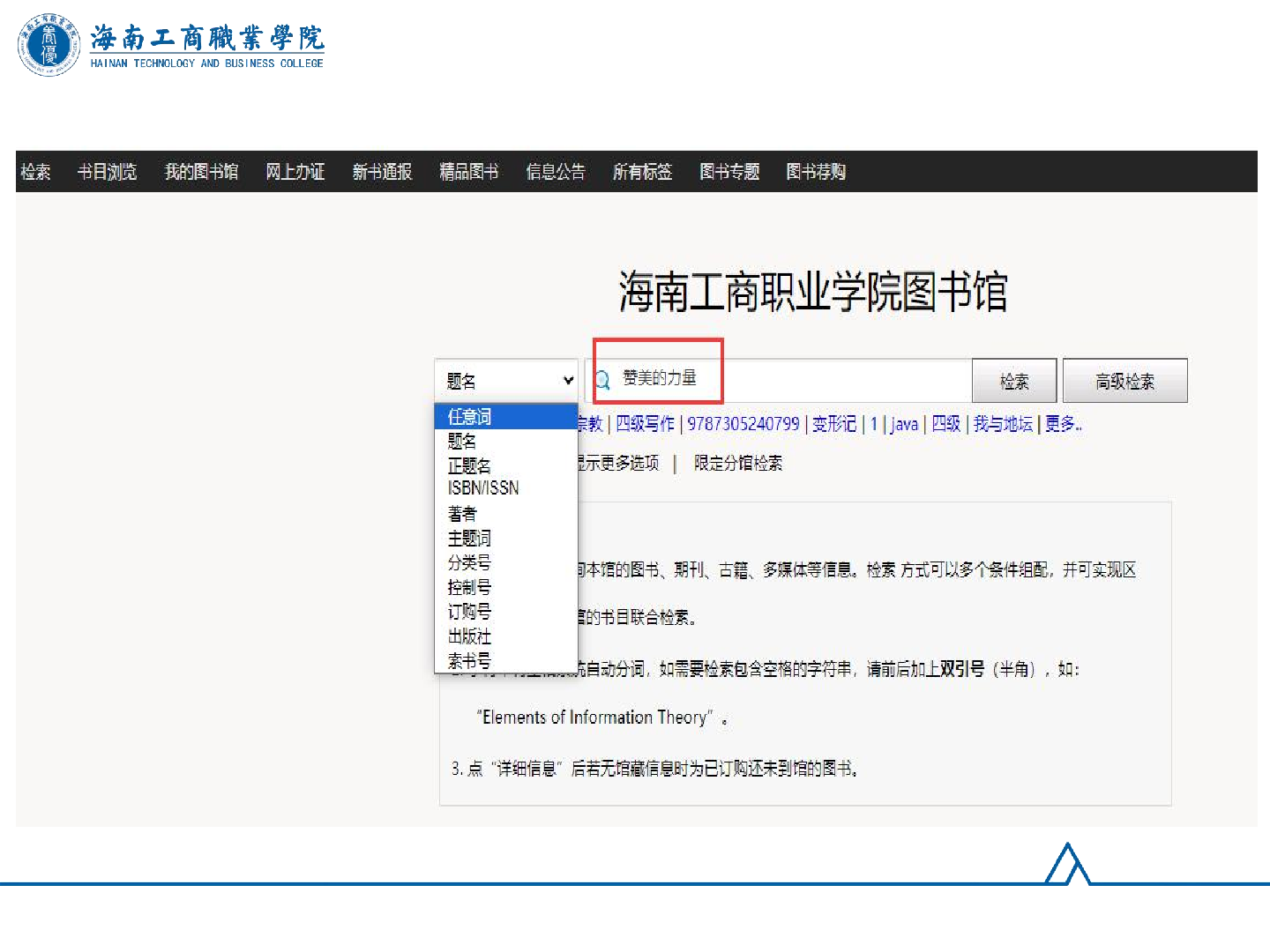Select 任意词 from the dropdown list
1270x952 pixels.
click(x=469, y=417)
